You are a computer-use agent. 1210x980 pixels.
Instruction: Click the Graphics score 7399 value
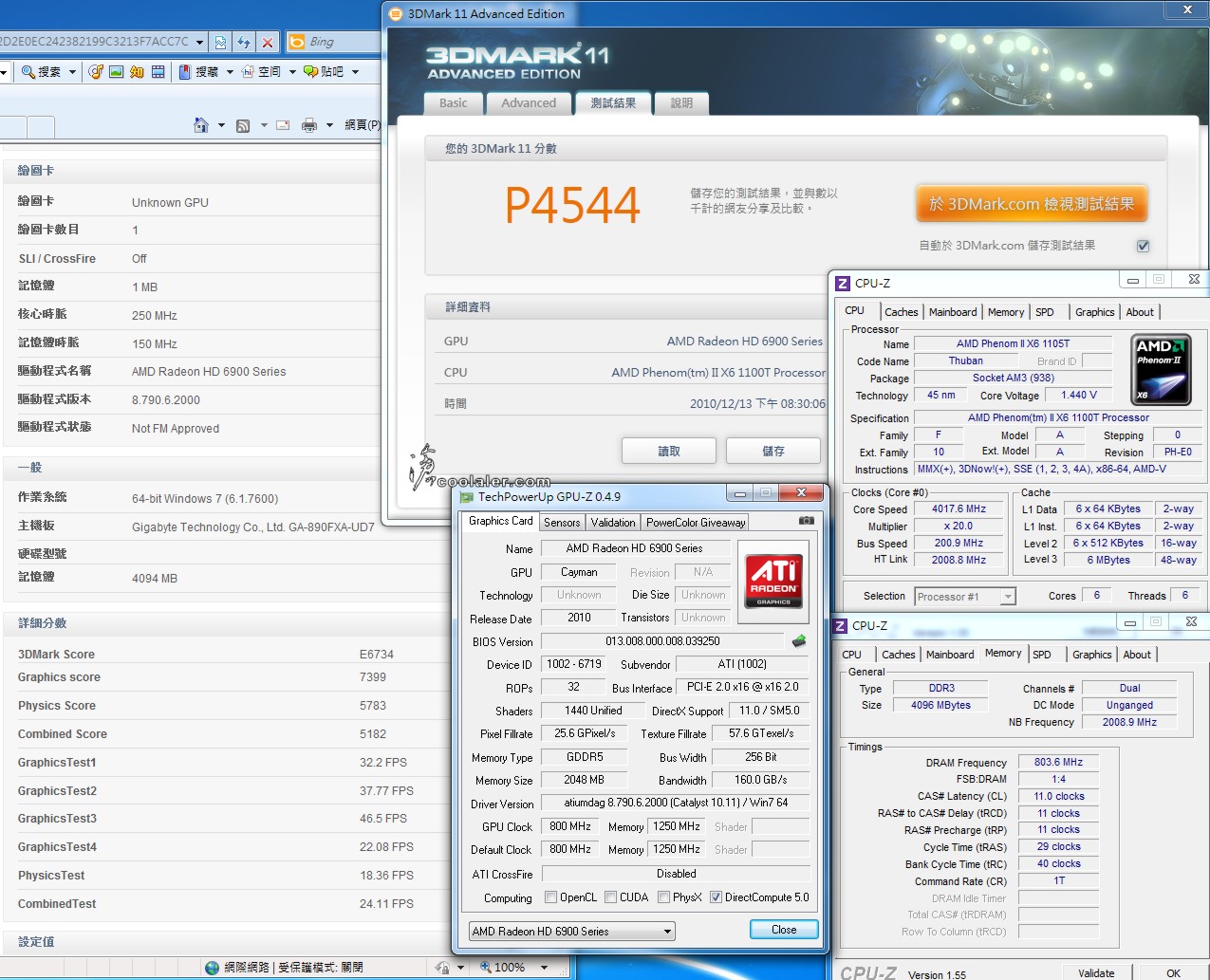tap(372, 677)
